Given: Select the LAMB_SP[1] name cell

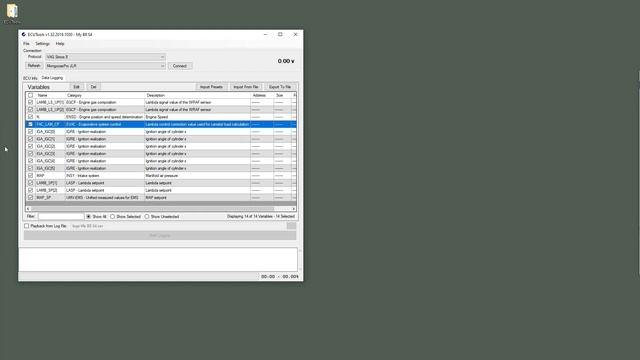Looking at the screenshot, I should point(50,183).
